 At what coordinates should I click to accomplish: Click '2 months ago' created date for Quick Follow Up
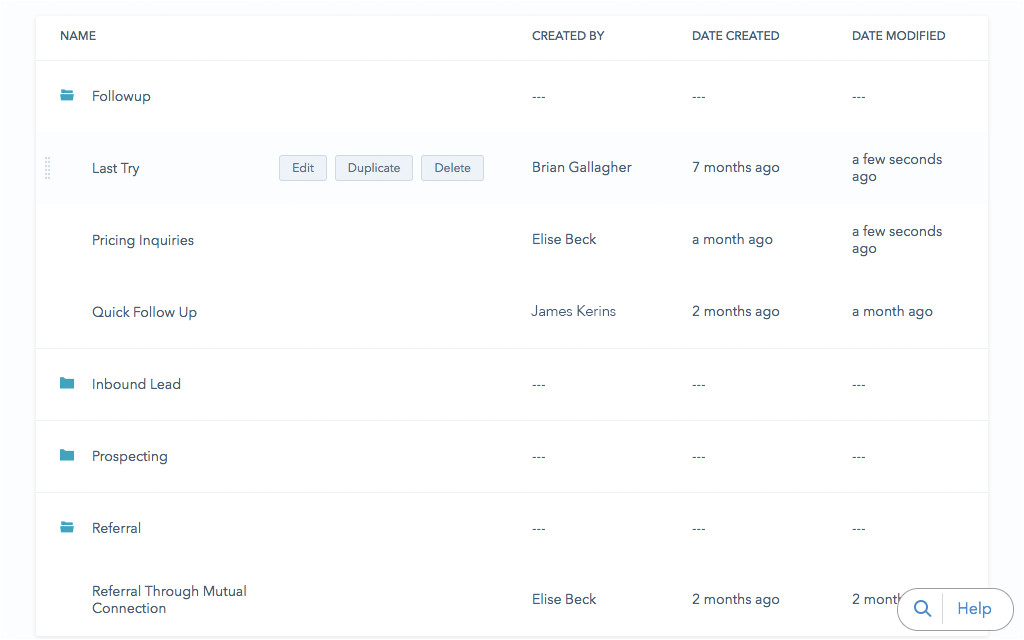(x=735, y=311)
